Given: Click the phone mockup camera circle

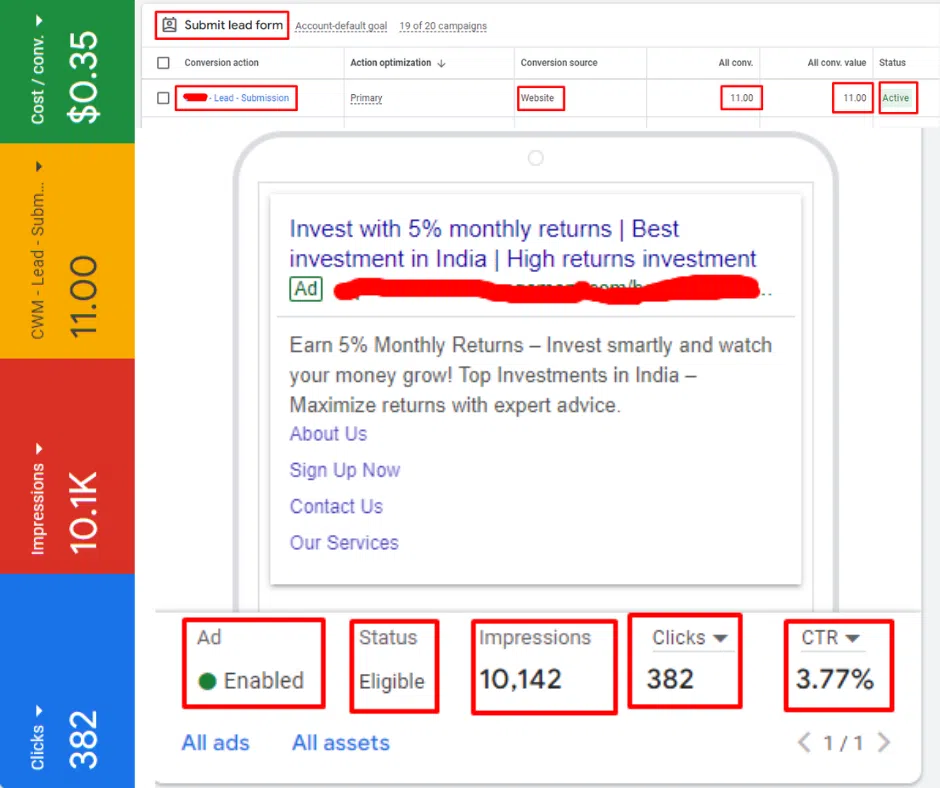Looking at the screenshot, I should 535,158.
